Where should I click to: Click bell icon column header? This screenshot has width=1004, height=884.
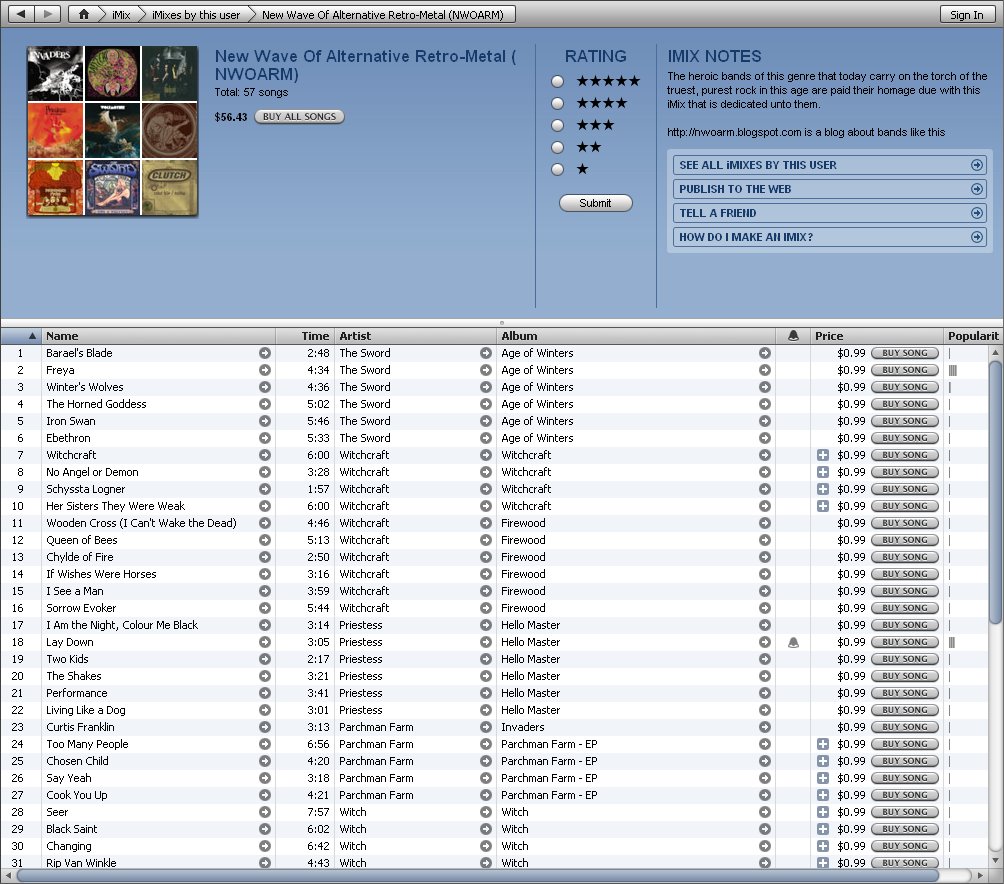click(793, 335)
